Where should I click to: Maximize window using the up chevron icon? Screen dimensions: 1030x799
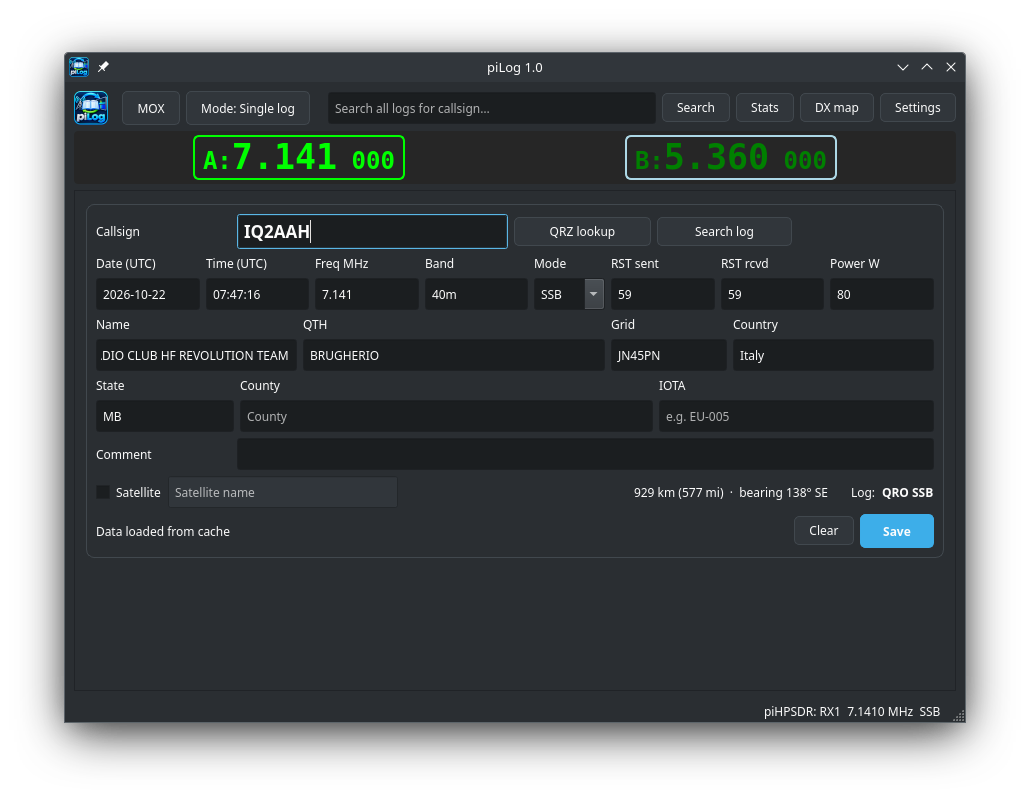[x=927, y=67]
